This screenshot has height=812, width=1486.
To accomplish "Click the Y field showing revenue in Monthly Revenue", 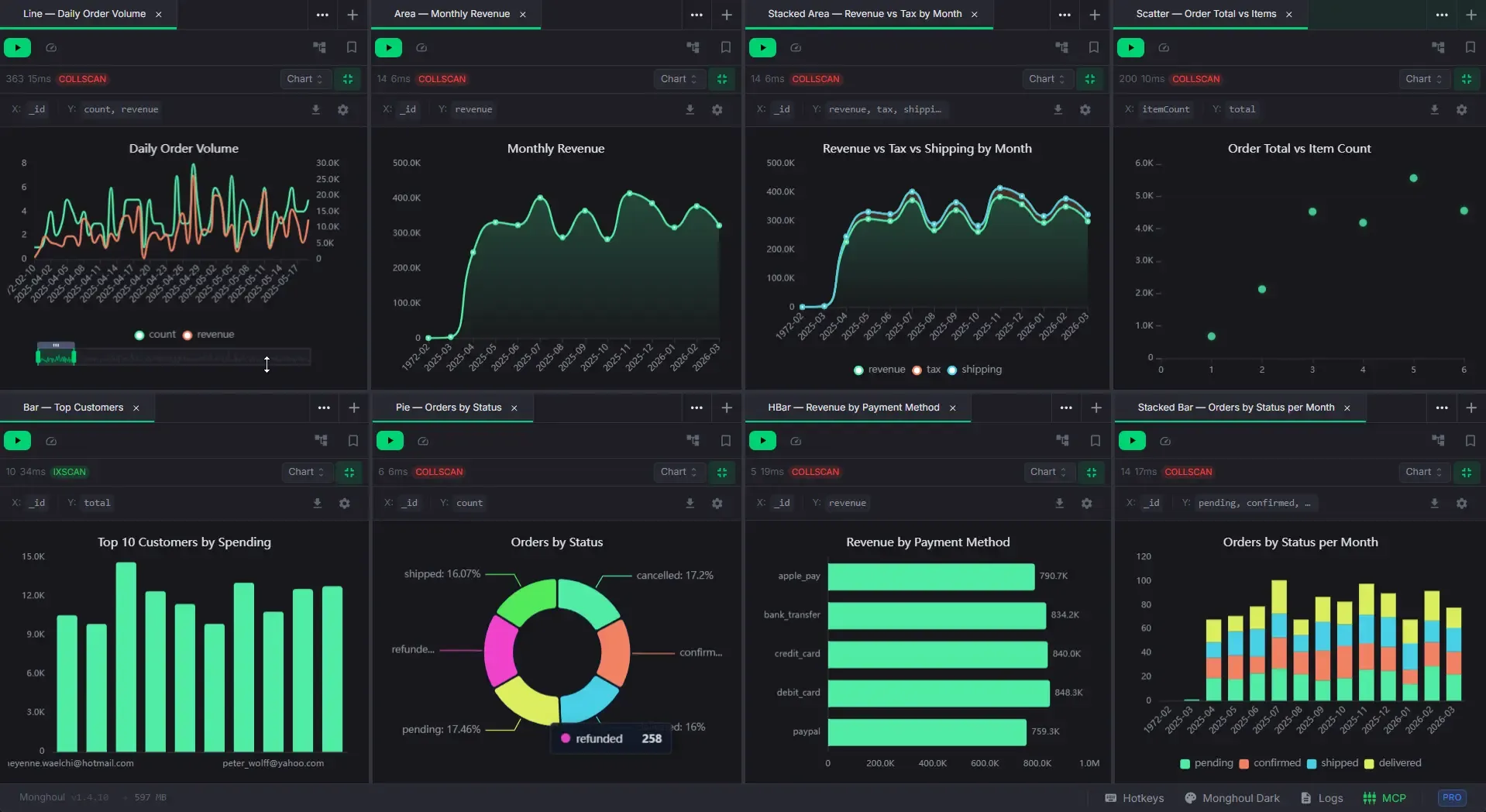I will coord(473,108).
